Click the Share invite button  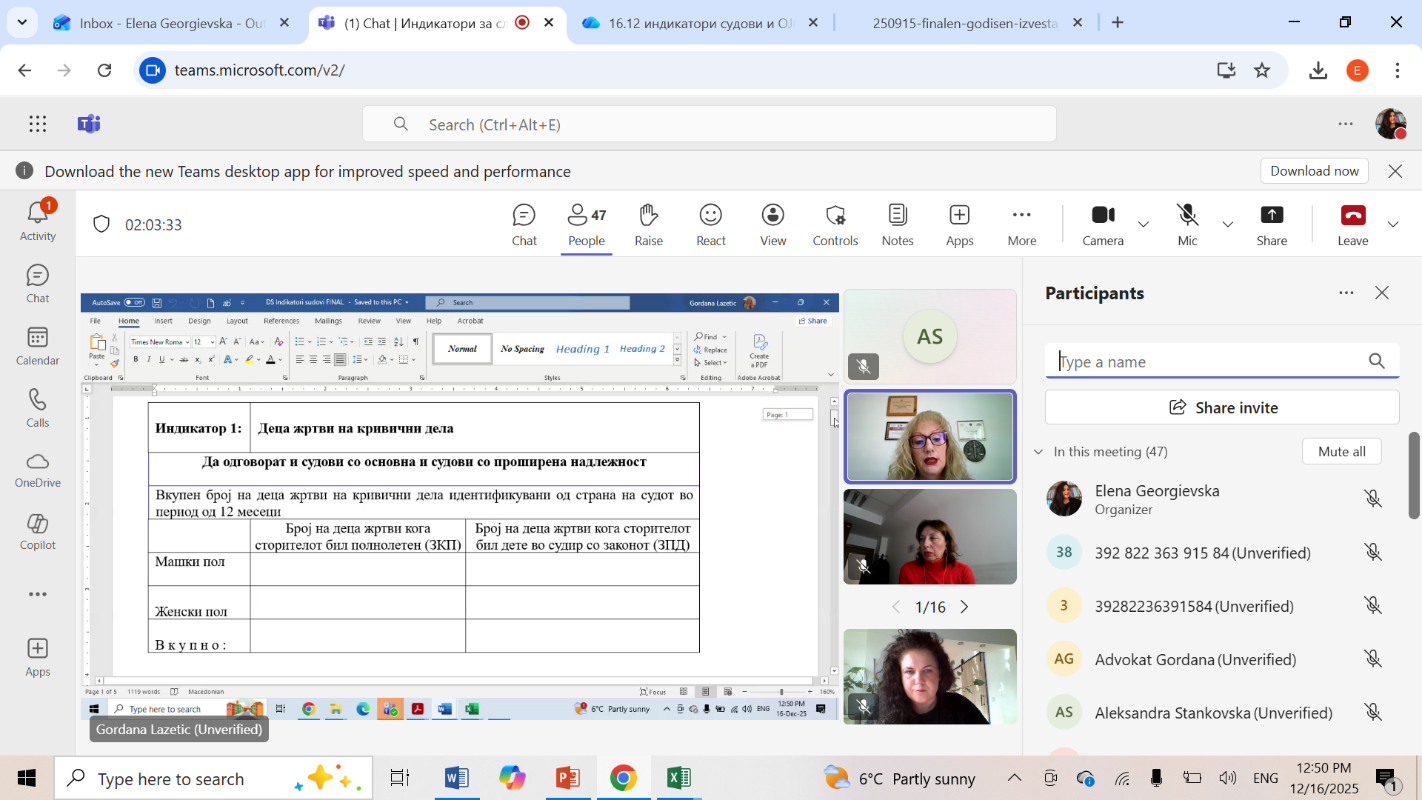pos(1222,407)
